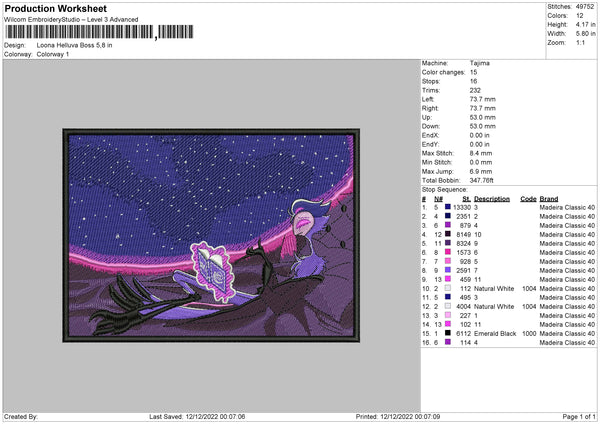The image size is (600, 424).
Task: Select design name 'Loona Helluva Boss 5,8 in'
Action: click(x=75, y=45)
